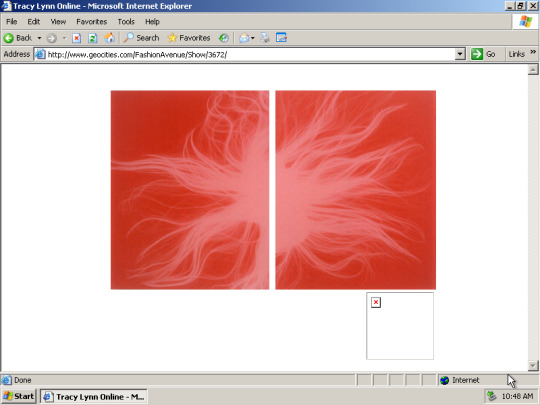Click the Print icon
The image size is (540, 405).
coord(265,38)
